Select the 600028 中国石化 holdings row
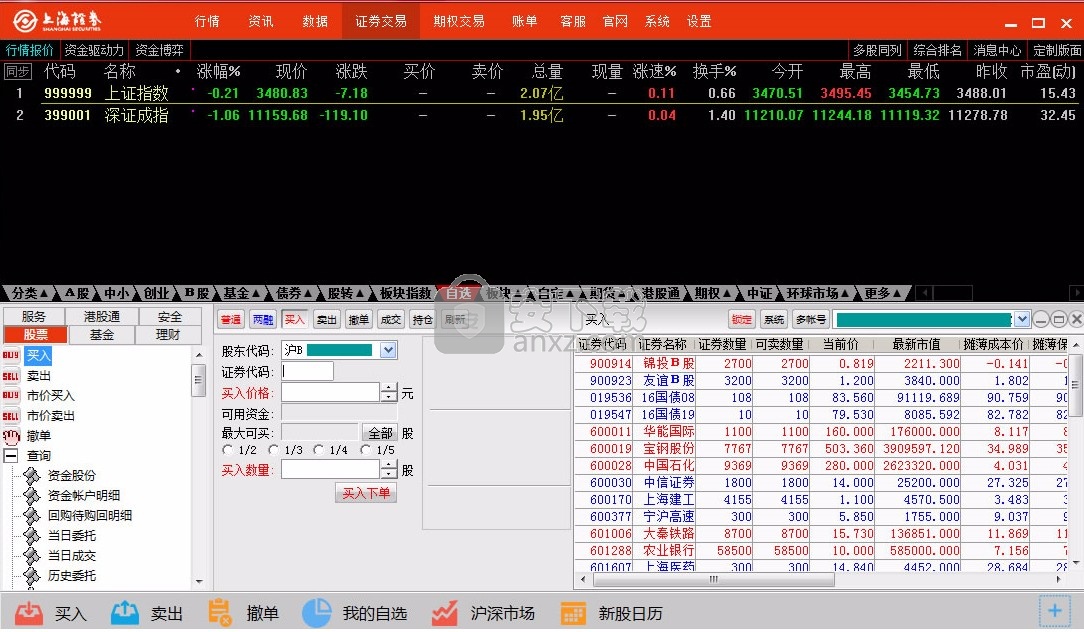 [x=821, y=465]
